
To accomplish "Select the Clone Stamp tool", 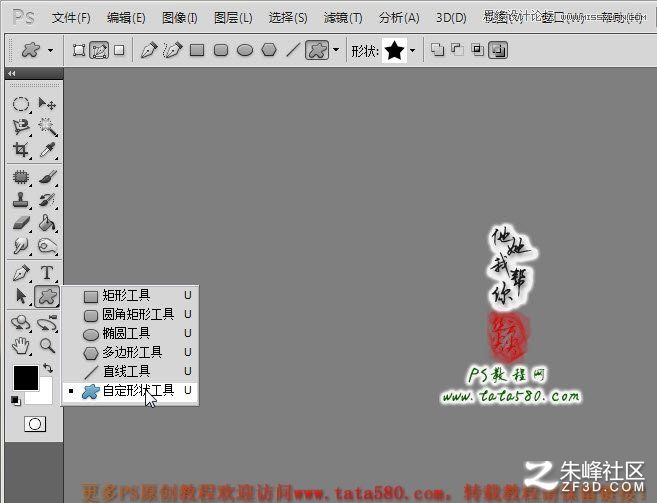I will (21, 200).
